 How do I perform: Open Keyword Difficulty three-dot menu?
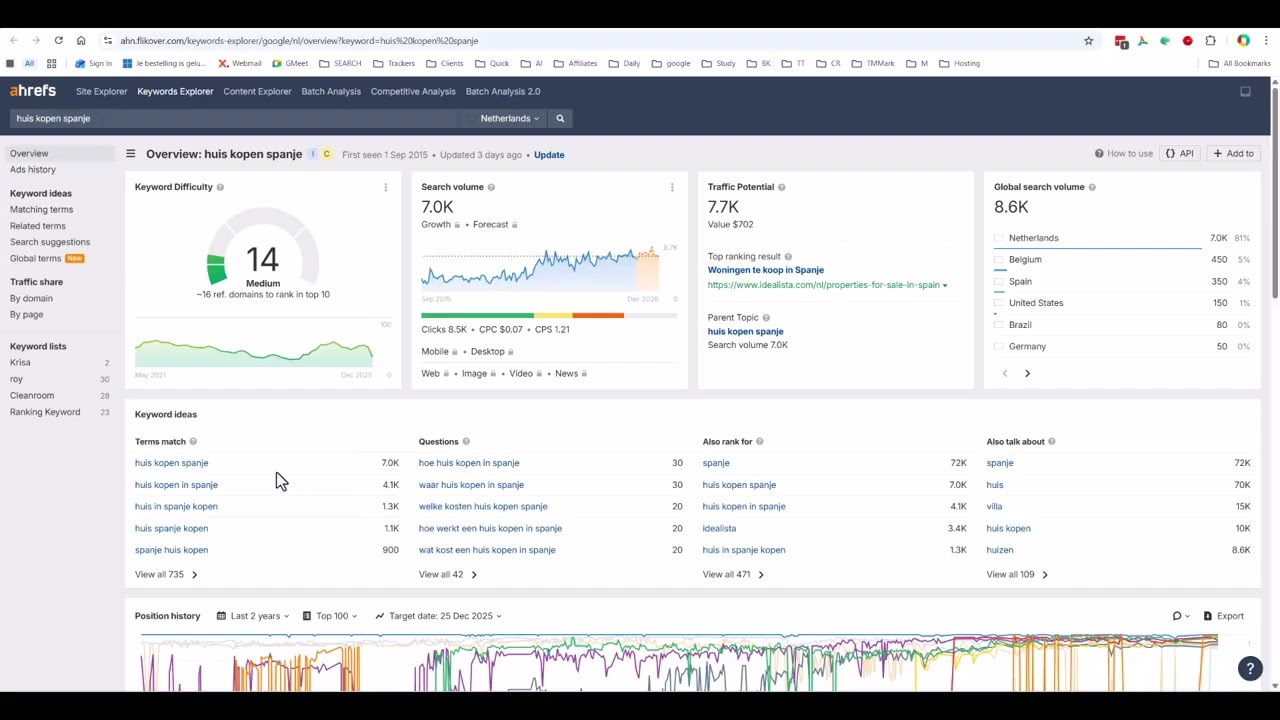[x=385, y=187]
